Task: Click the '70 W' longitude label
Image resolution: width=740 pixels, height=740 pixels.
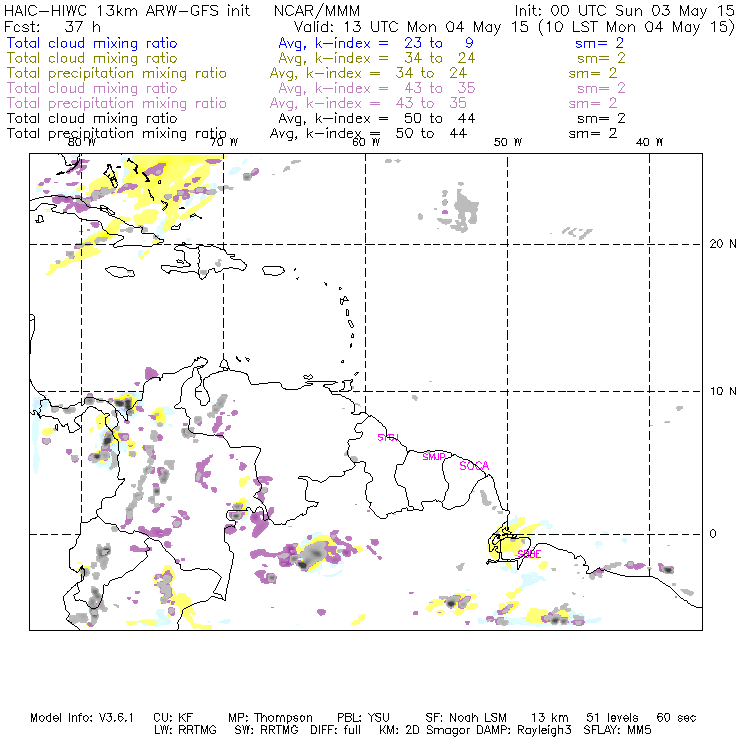Action: (224, 142)
